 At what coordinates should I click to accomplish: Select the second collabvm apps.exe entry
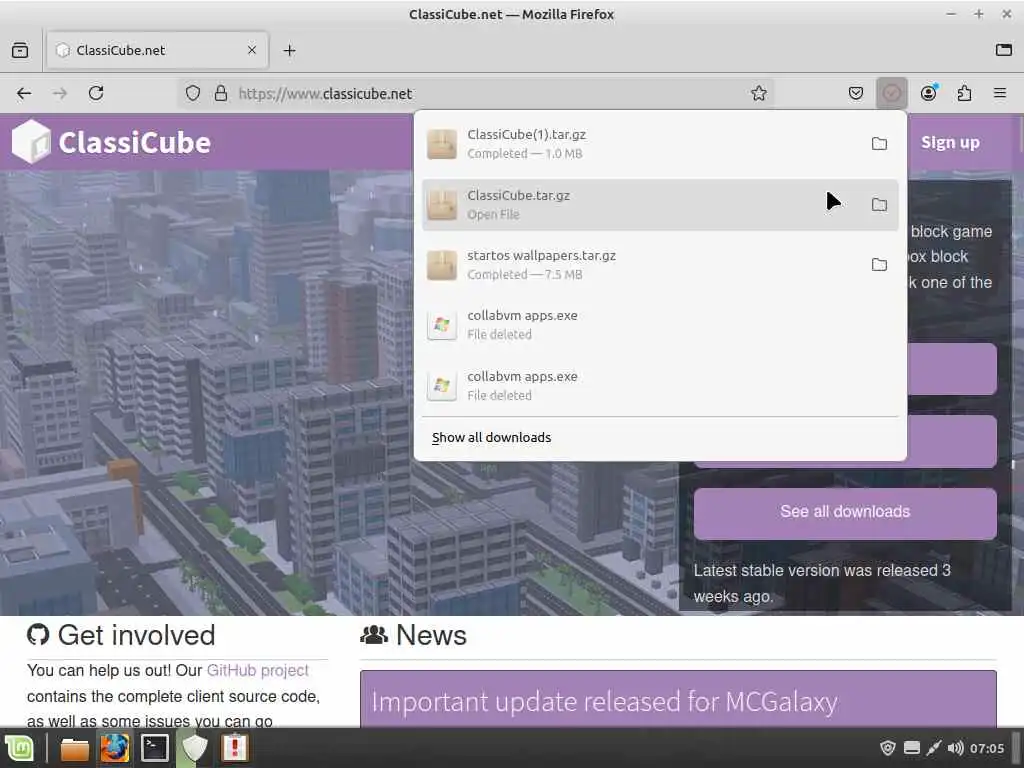click(660, 385)
